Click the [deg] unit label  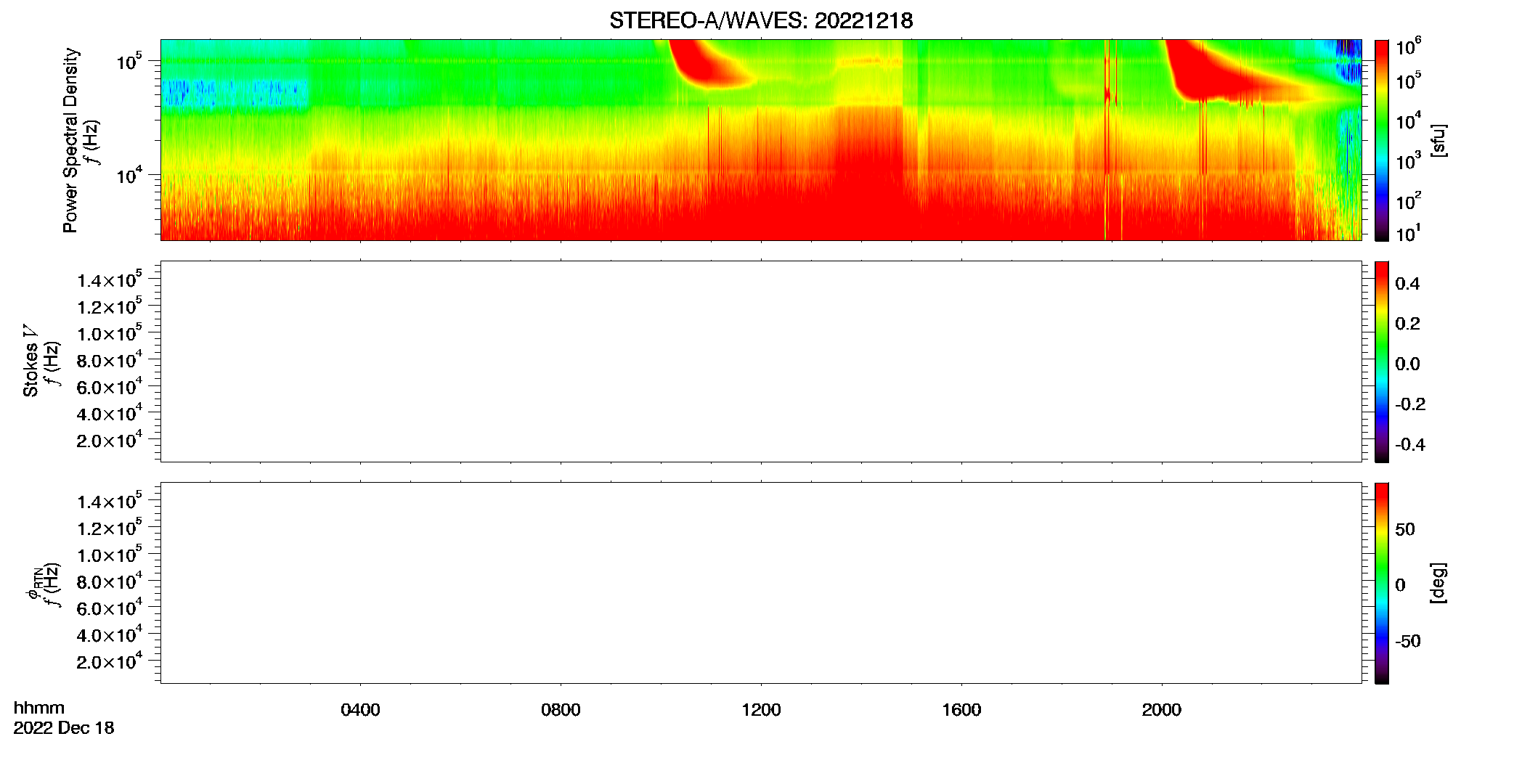coord(1438,583)
